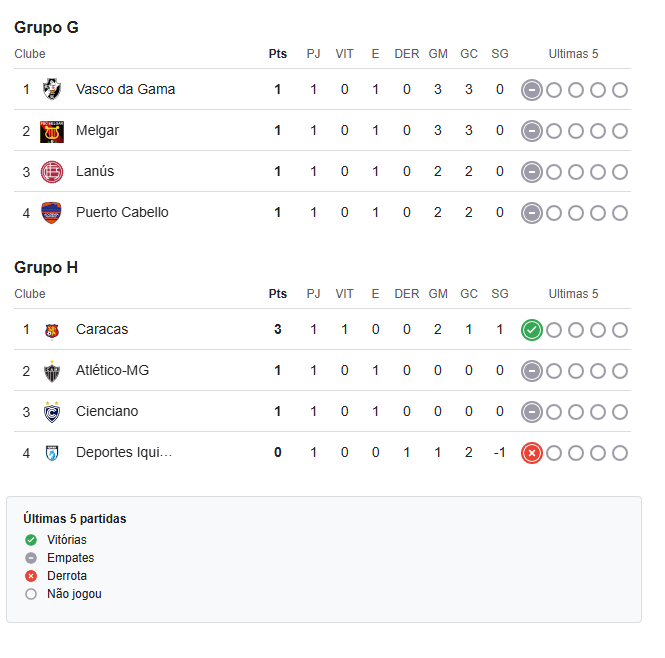Screen dimensions: 665x658
Task: Click the SG column header in Grupo H
Action: tap(500, 294)
